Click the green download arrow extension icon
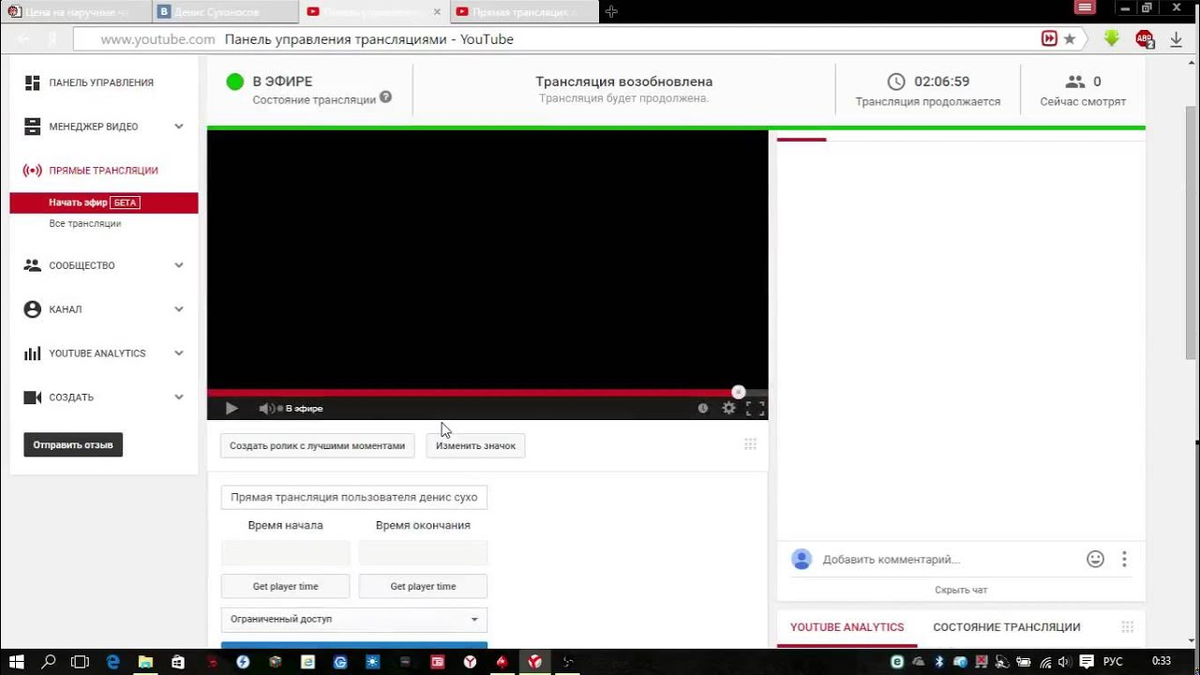Image resolution: width=1200 pixels, height=675 pixels. tap(1111, 39)
